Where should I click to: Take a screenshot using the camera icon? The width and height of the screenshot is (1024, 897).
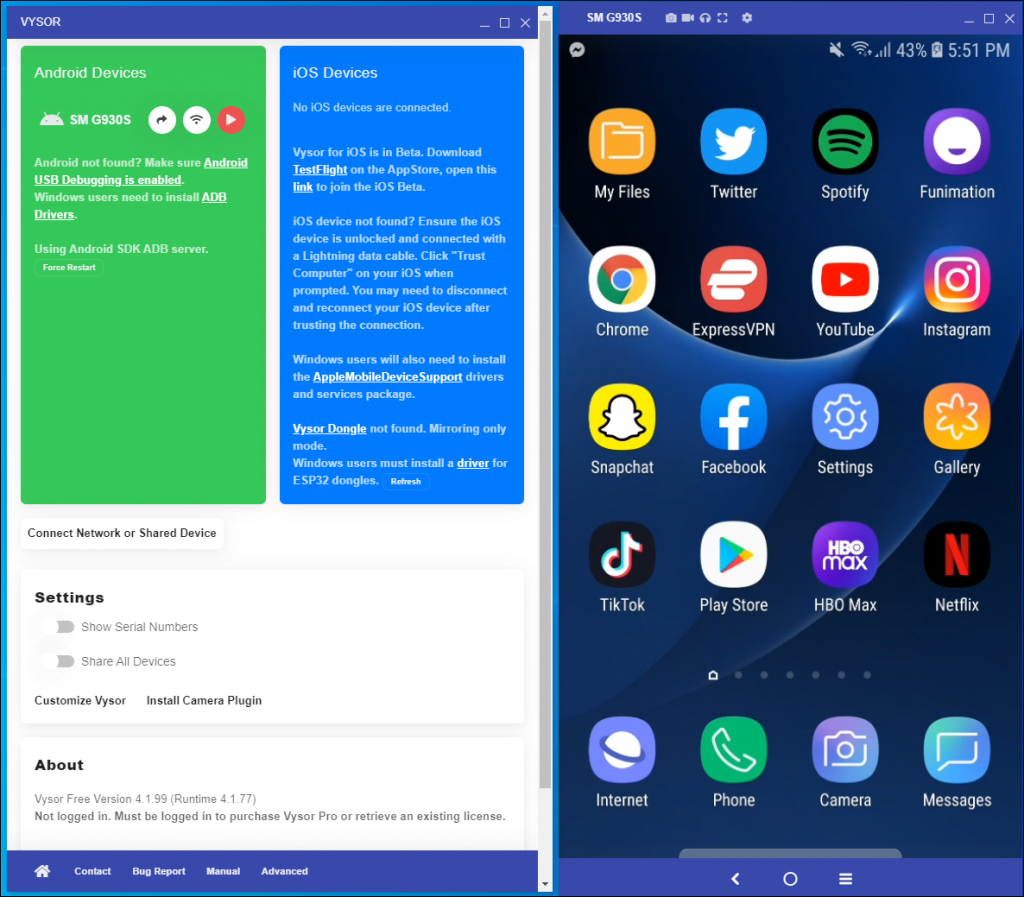coord(671,17)
